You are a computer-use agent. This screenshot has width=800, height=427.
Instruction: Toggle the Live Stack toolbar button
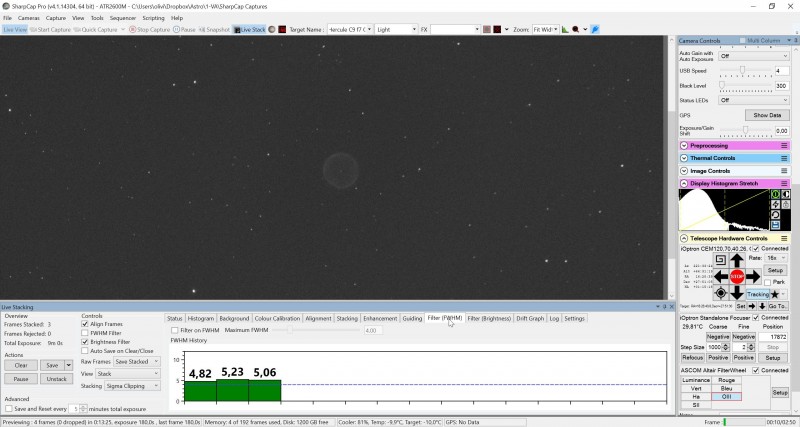(x=250, y=30)
